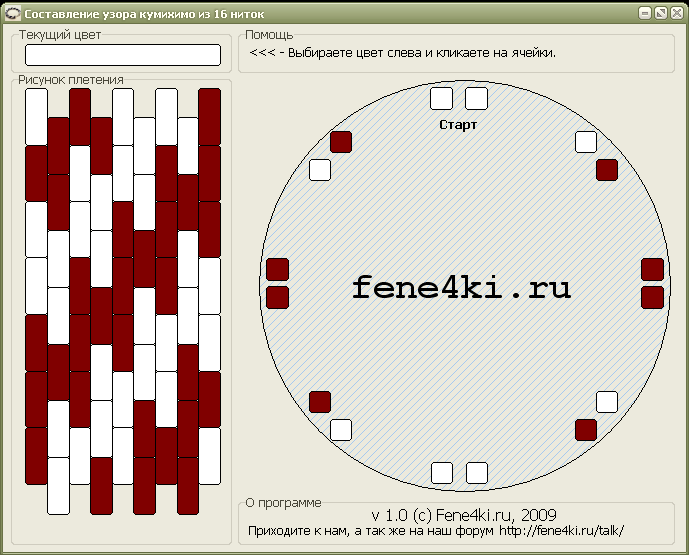689x555 pixels.
Task: Click the topmost dark red cell in last braid column
Action: [210, 116]
